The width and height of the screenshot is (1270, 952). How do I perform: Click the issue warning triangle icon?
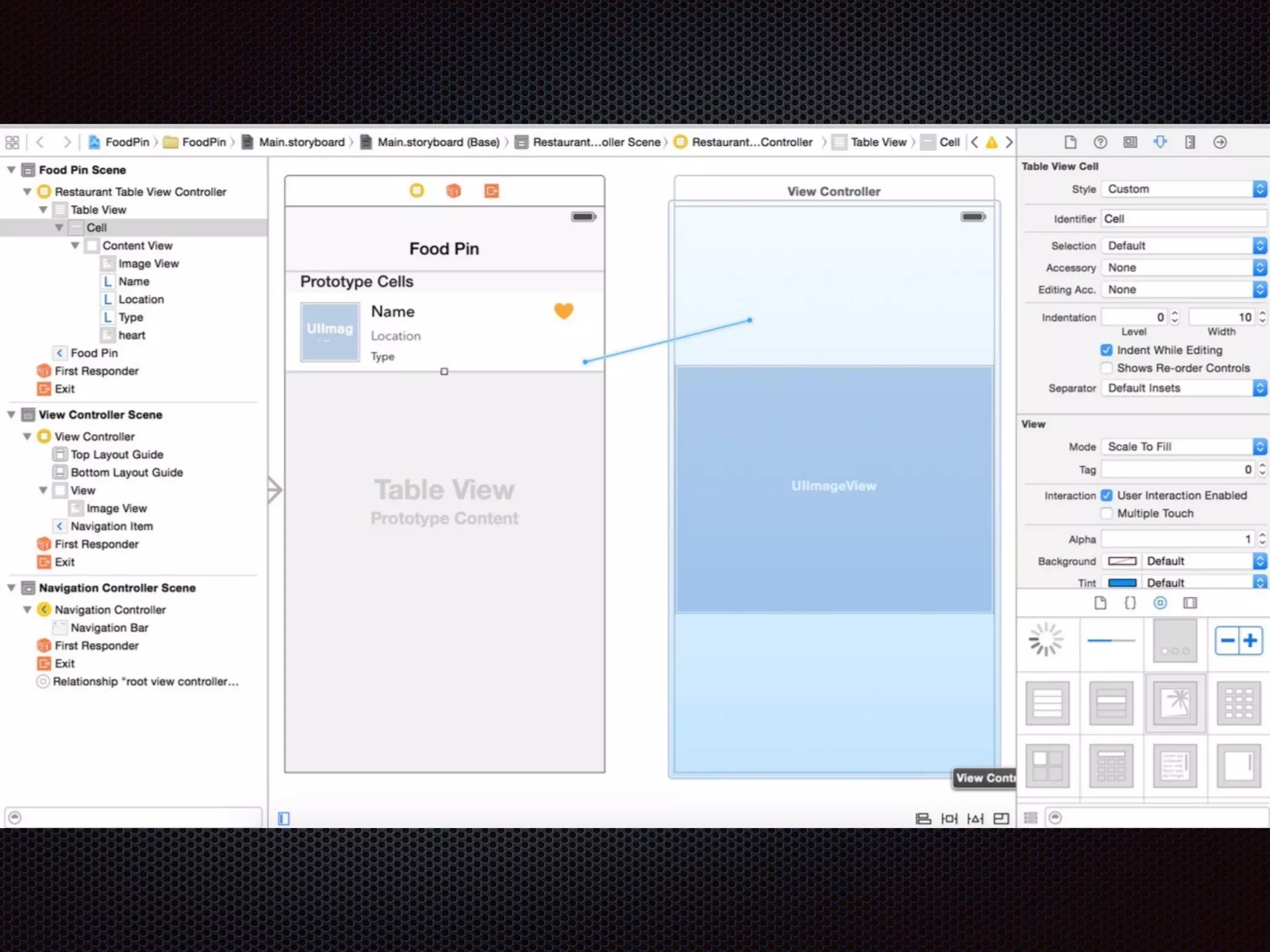pyautogui.click(x=992, y=143)
